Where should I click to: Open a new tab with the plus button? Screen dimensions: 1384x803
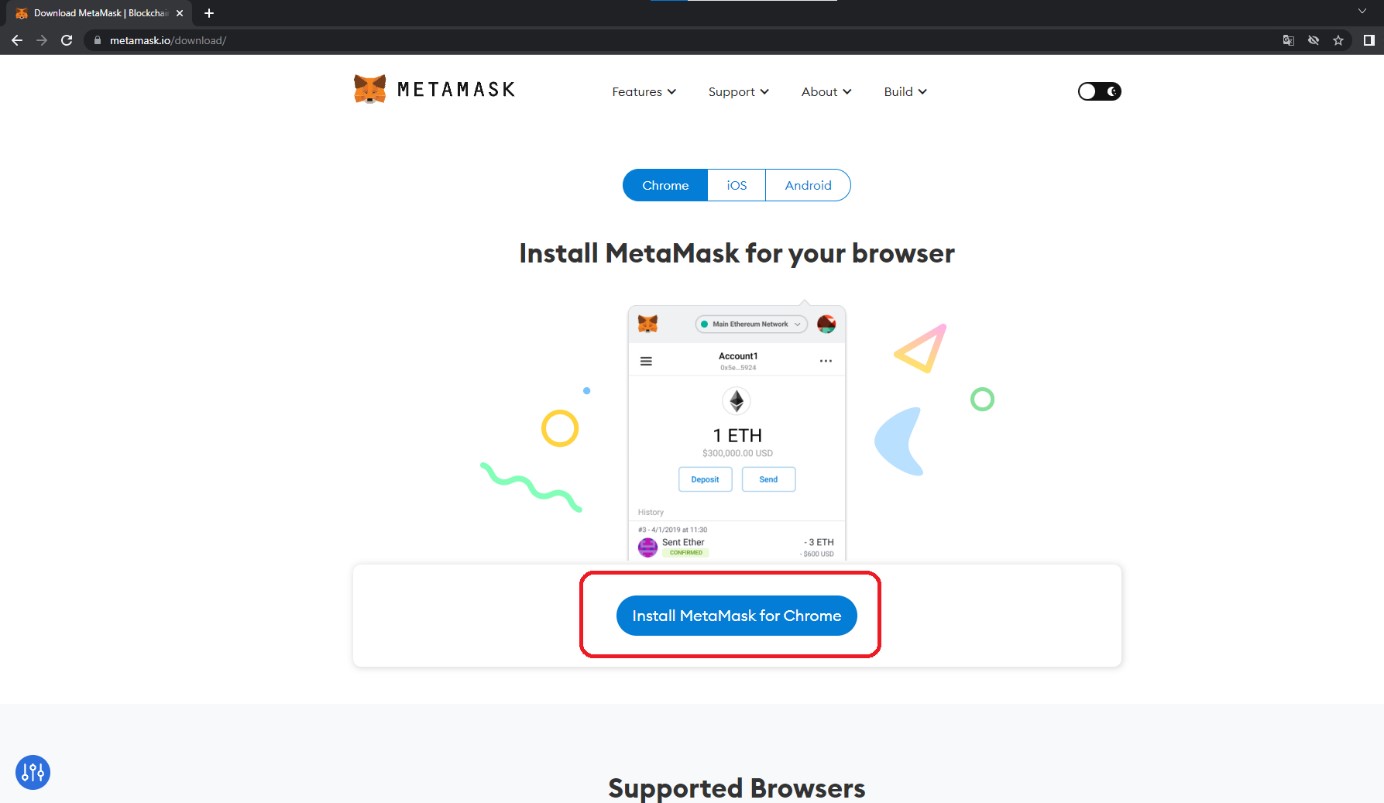click(209, 13)
